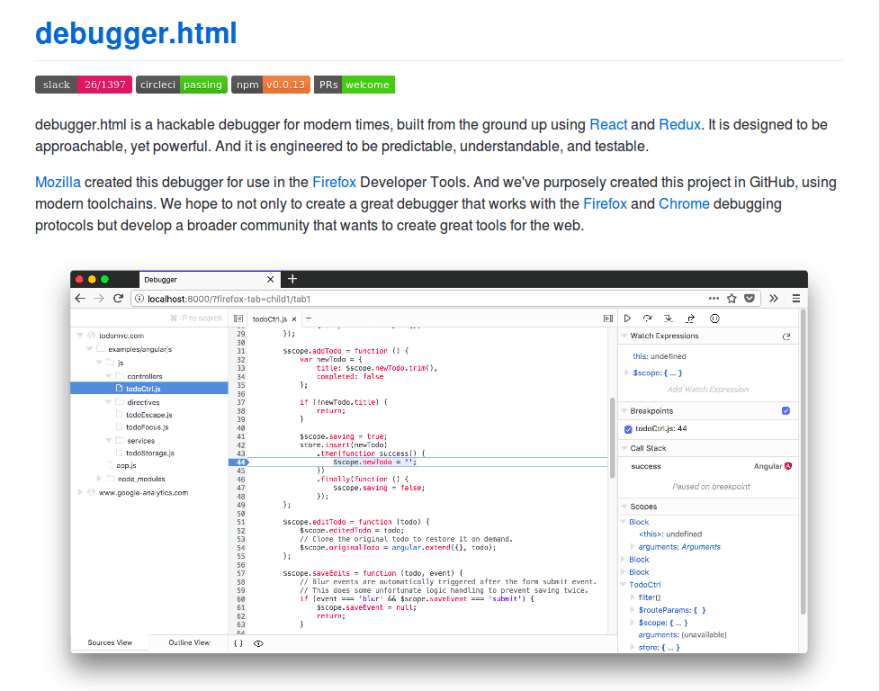This screenshot has height=691, width=880.
Task: Click the Step Over icon
Action: tap(648, 318)
